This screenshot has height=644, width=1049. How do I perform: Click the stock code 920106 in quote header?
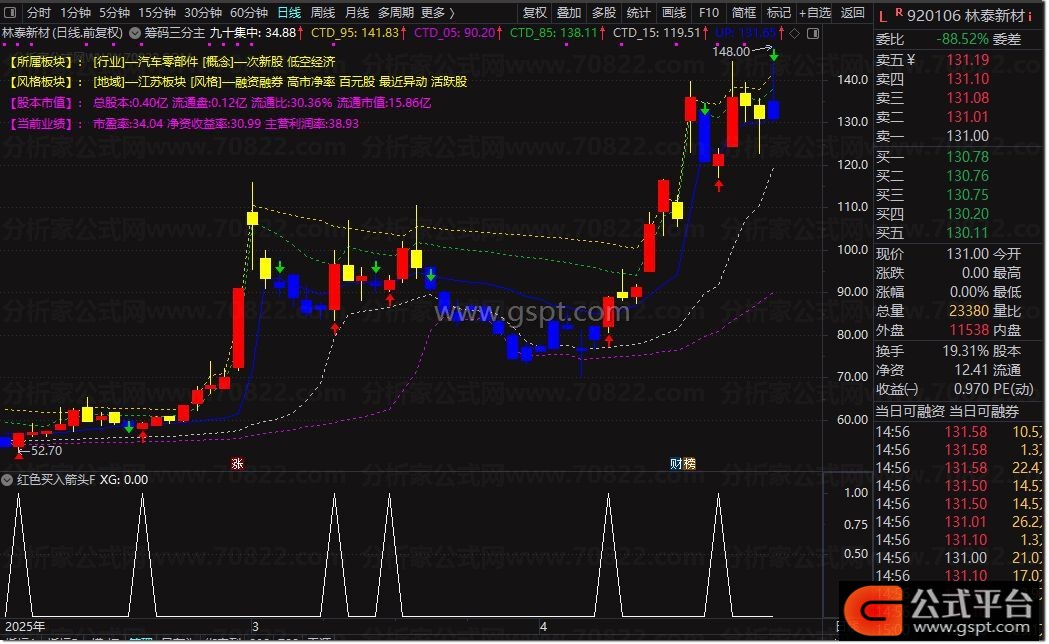[x=935, y=16]
